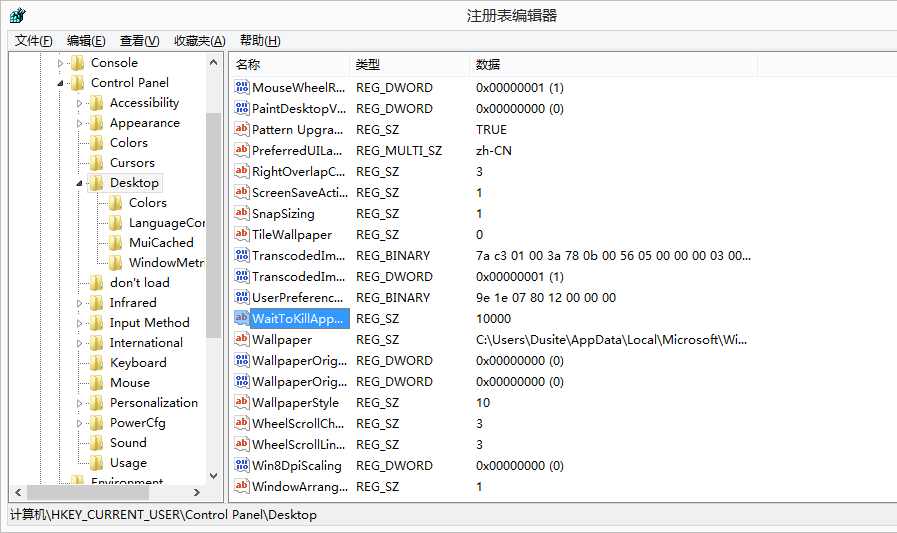Collapse the Desktop tree node

(79, 184)
